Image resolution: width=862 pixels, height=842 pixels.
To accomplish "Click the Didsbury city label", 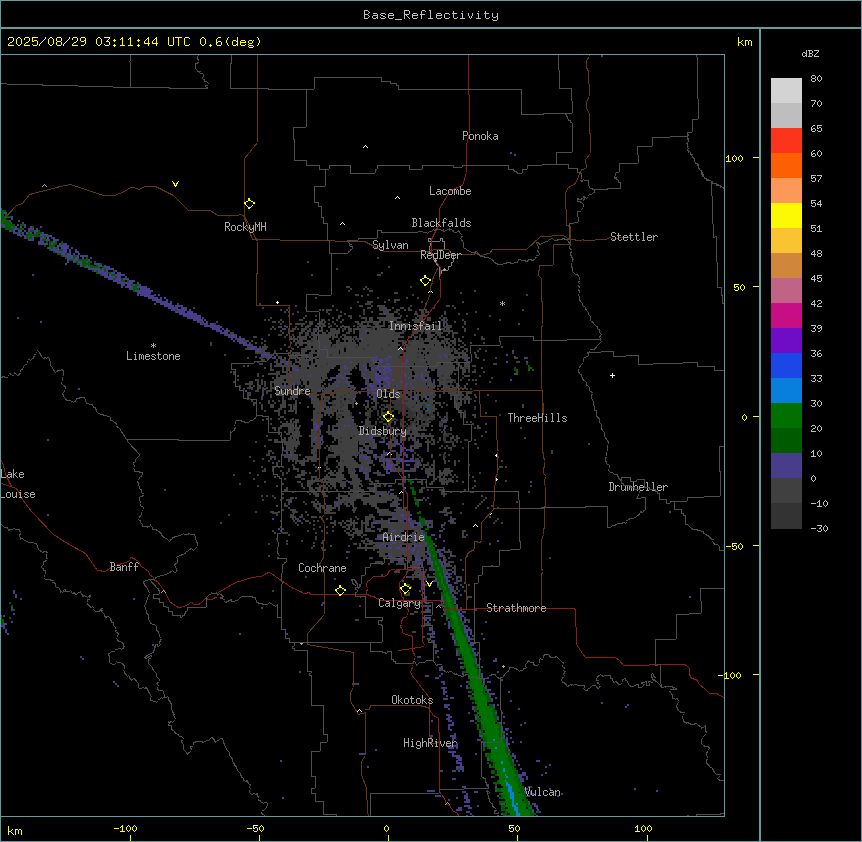I will click(383, 431).
